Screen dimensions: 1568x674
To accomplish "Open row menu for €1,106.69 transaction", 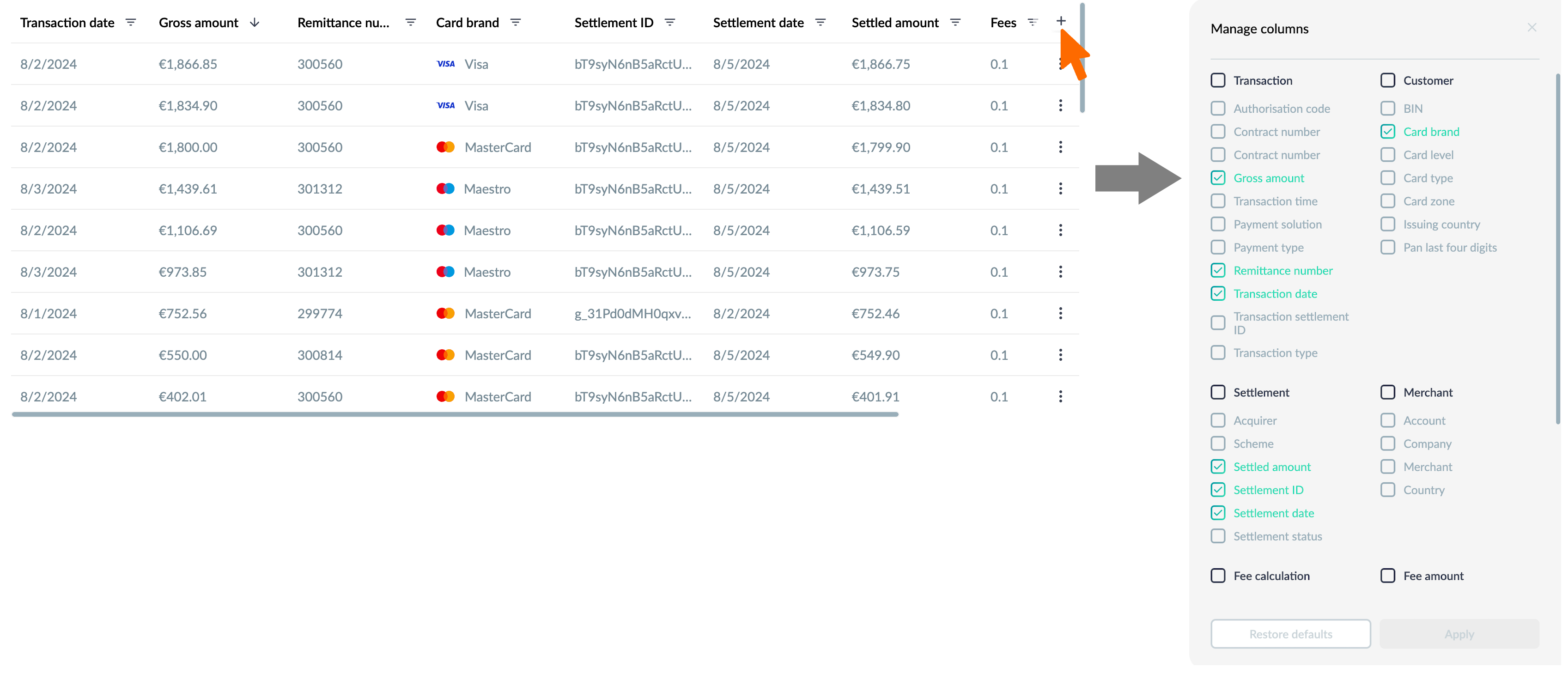I will click(1060, 230).
